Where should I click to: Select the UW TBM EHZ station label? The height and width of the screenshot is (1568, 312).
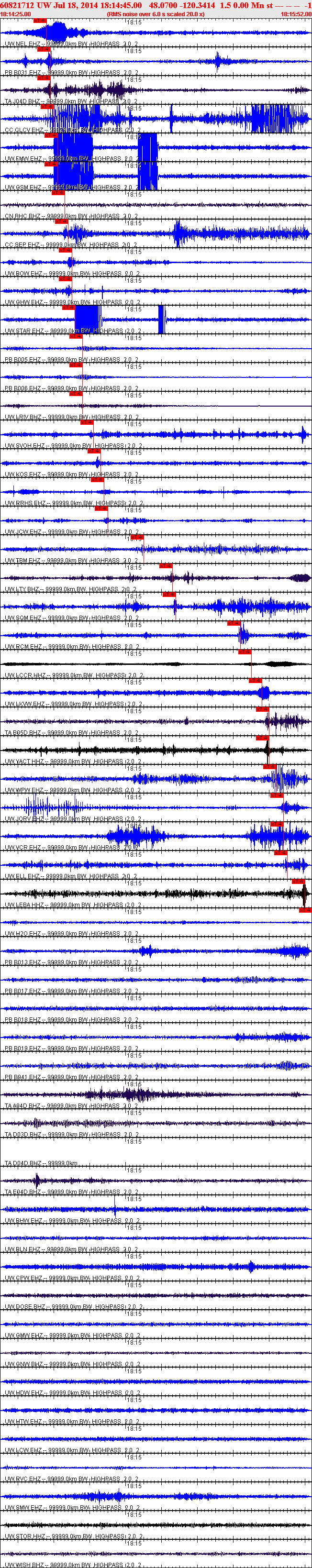pos(71,561)
